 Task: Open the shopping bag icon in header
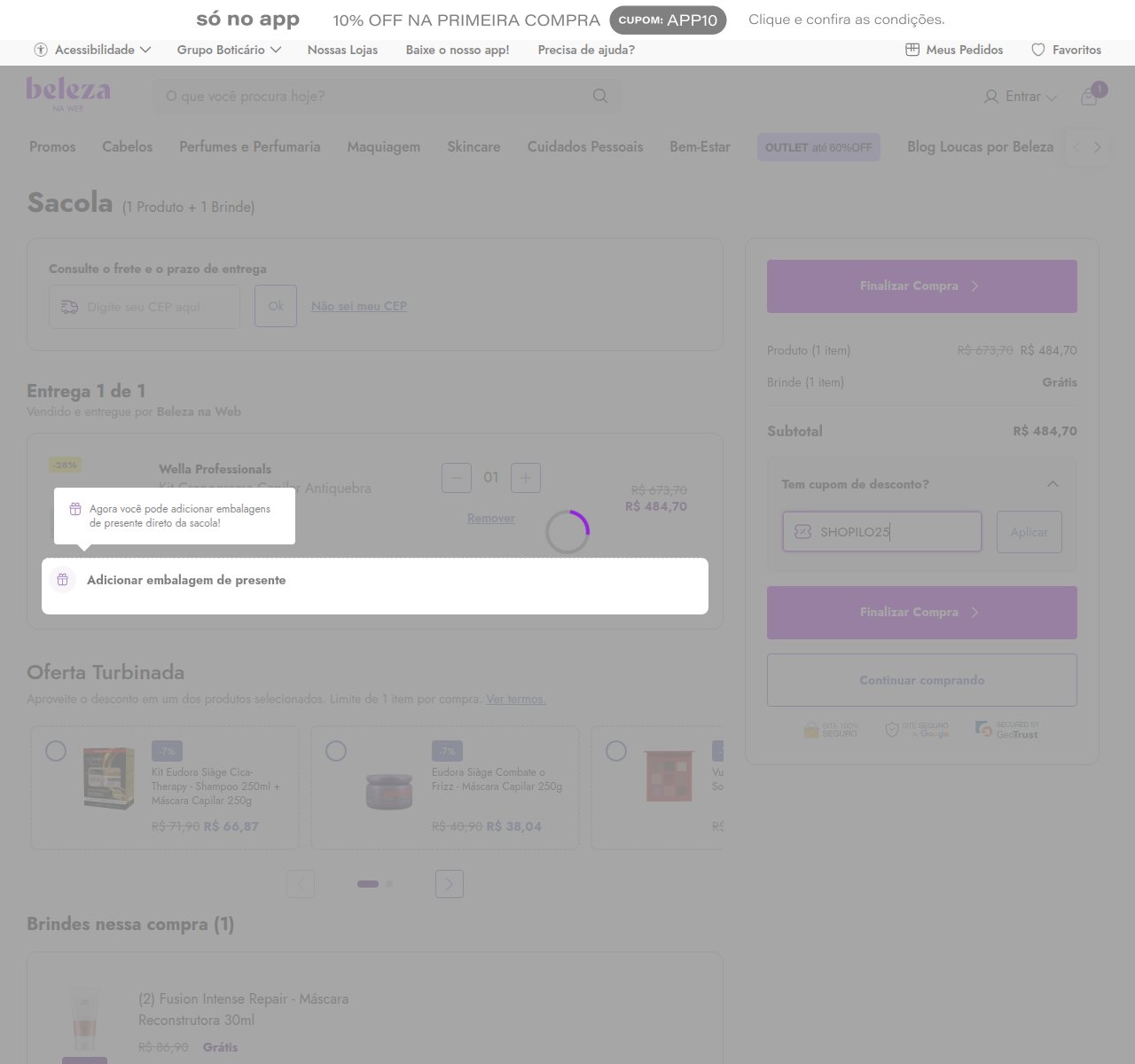[x=1090, y=97]
